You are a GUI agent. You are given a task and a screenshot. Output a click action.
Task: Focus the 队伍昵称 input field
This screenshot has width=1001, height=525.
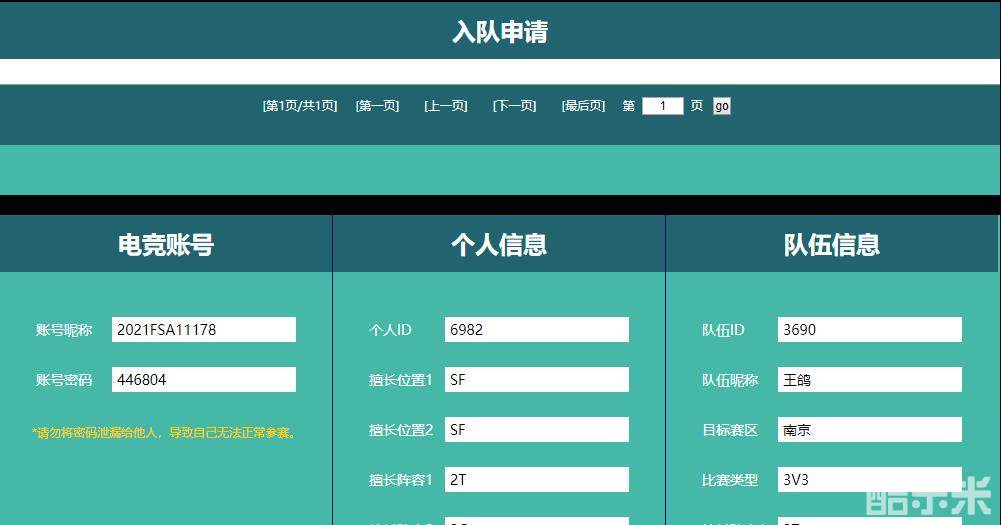[x=870, y=379]
